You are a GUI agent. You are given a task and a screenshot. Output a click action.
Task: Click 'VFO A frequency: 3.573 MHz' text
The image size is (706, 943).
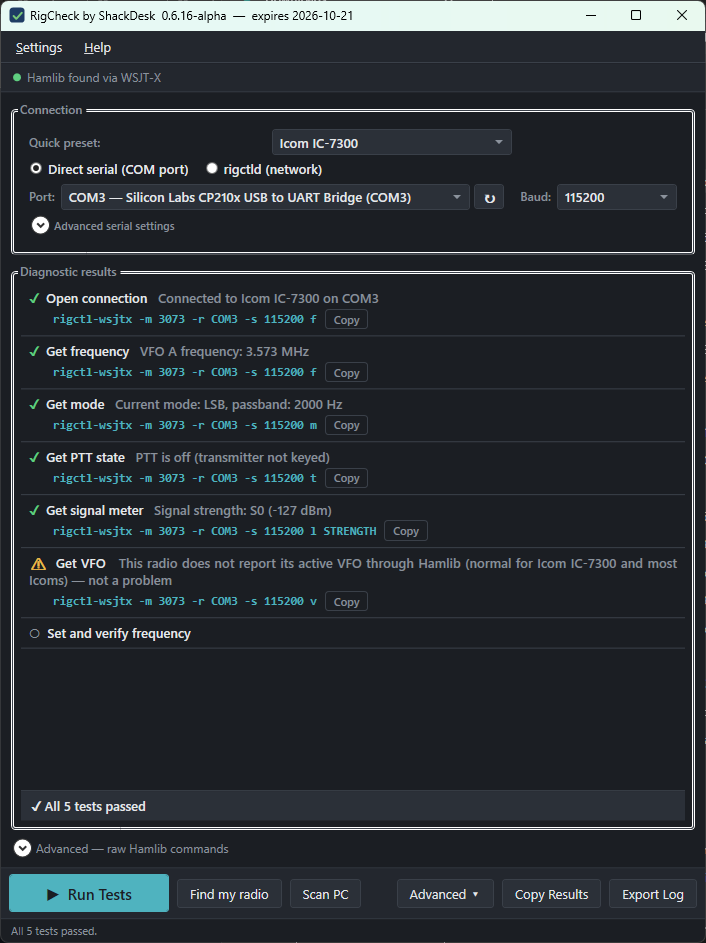[224, 351]
